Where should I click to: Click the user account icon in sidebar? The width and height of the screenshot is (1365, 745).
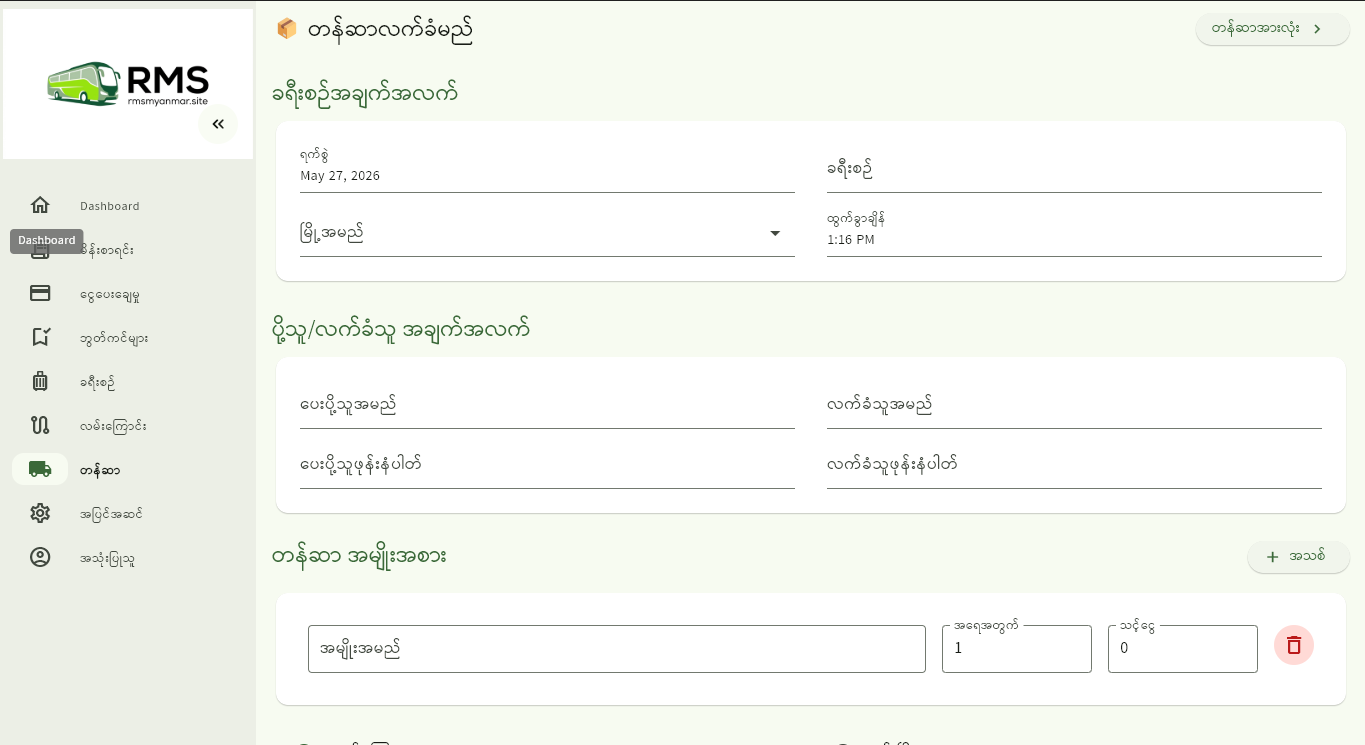(40, 557)
